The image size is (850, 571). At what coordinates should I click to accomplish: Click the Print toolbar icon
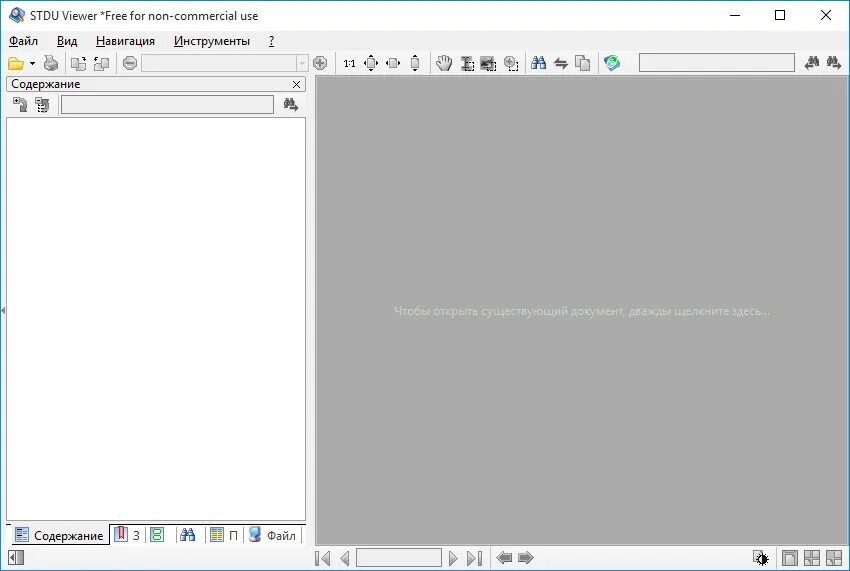[x=51, y=63]
